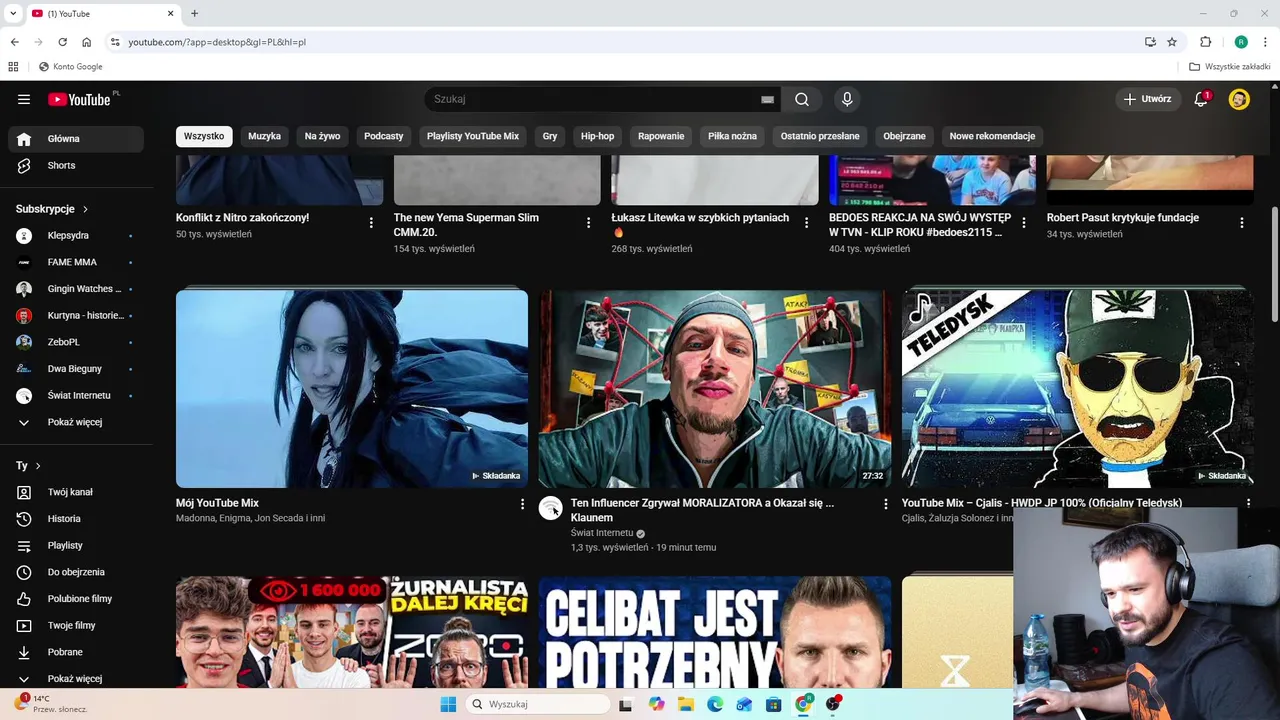The height and width of the screenshot is (720, 1280).
Task: Open Polubione filmy liked videos
Action: click(x=76, y=599)
